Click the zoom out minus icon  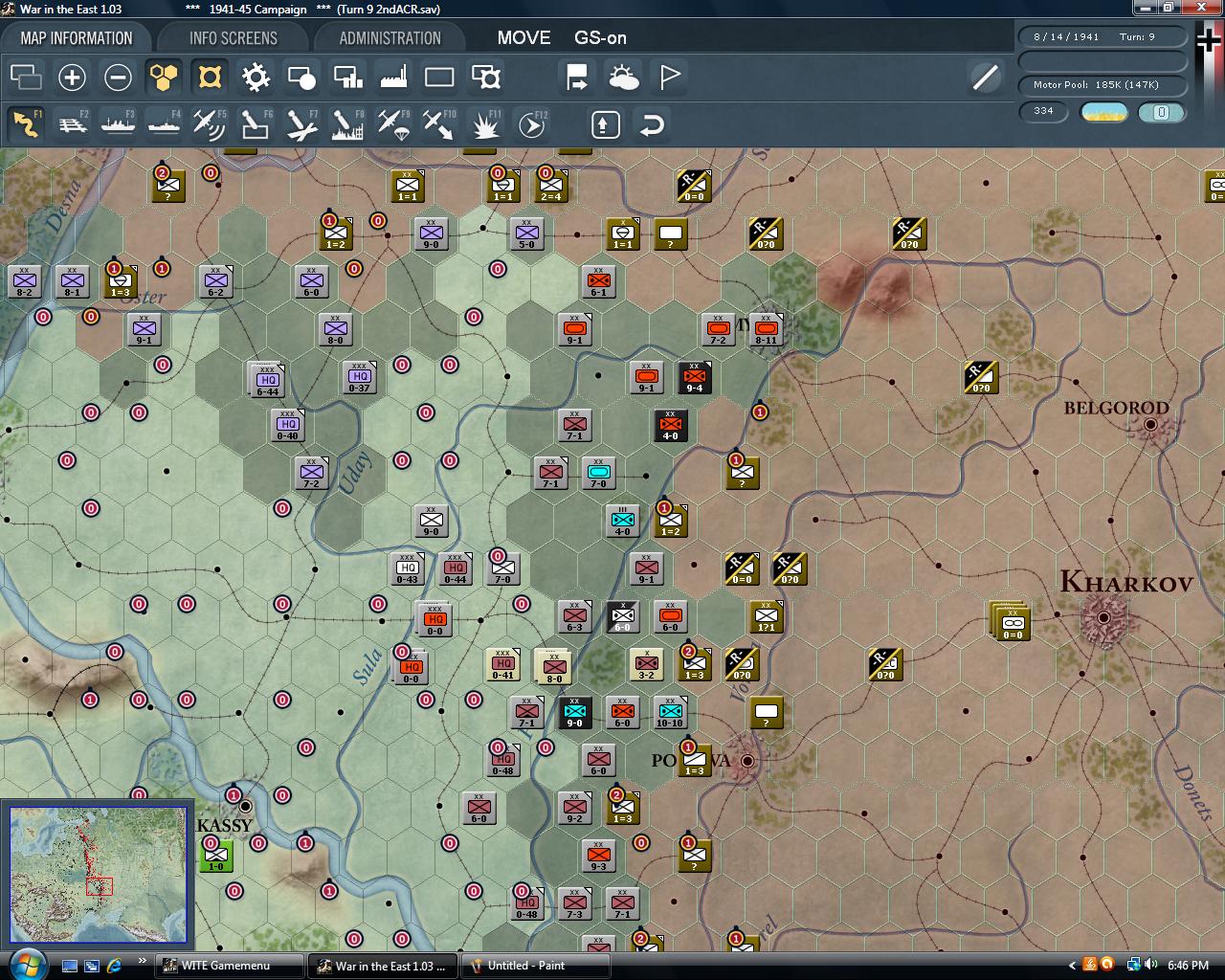point(118,77)
